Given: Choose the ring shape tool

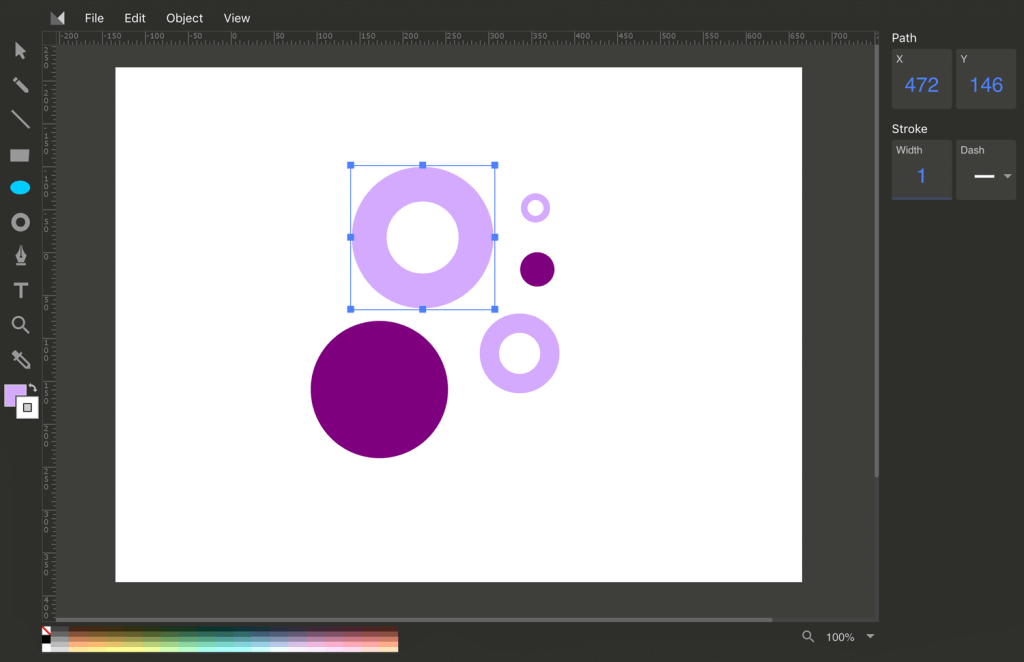Looking at the screenshot, I should pos(20,222).
